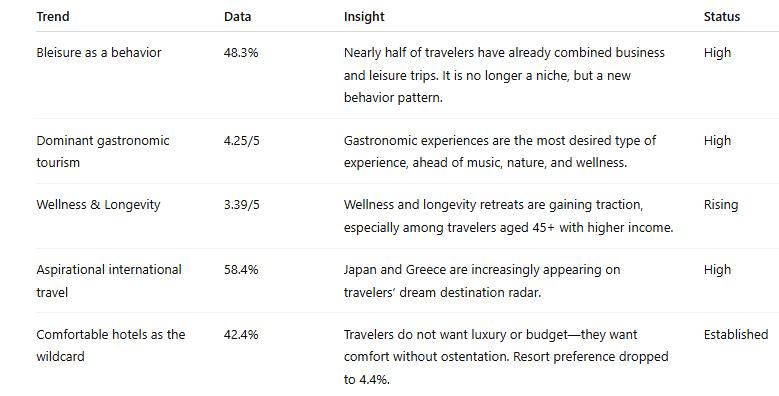Click the Data column header
Viewport: 779px width, 396px height.
(x=237, y=16)
